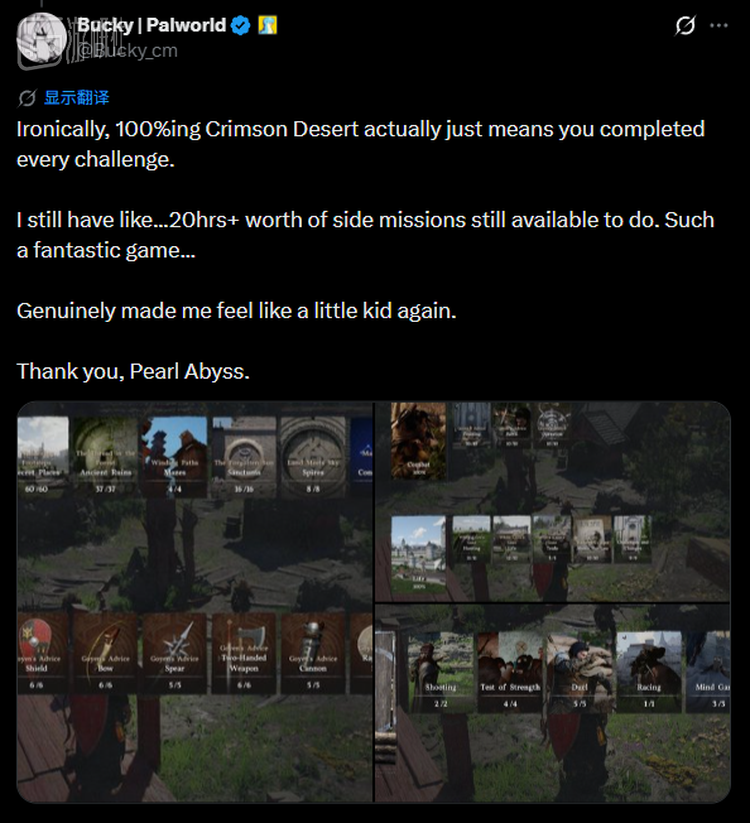
Task: Click the Spear 5/5 advice card
Action: tap(174, 652)
